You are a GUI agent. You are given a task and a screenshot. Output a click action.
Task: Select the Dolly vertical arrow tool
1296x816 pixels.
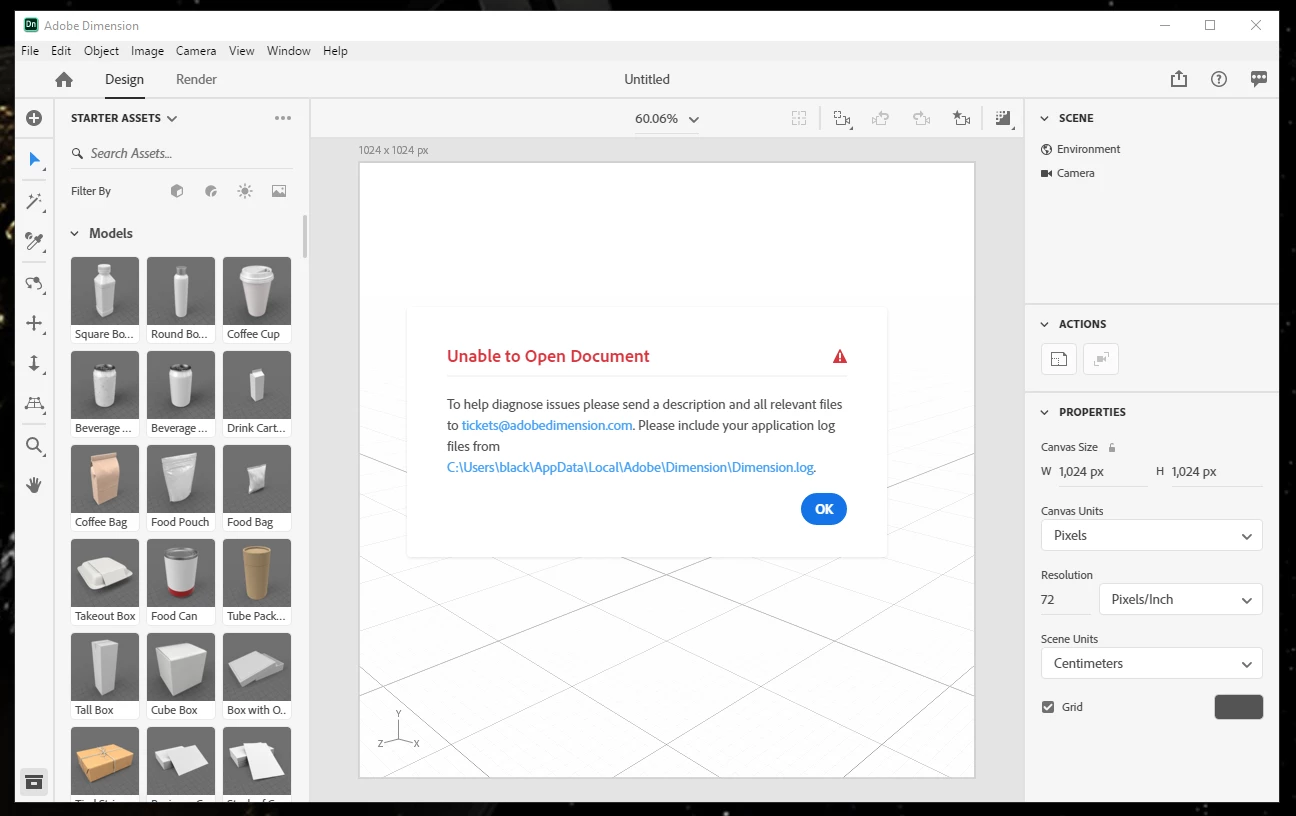34,363
